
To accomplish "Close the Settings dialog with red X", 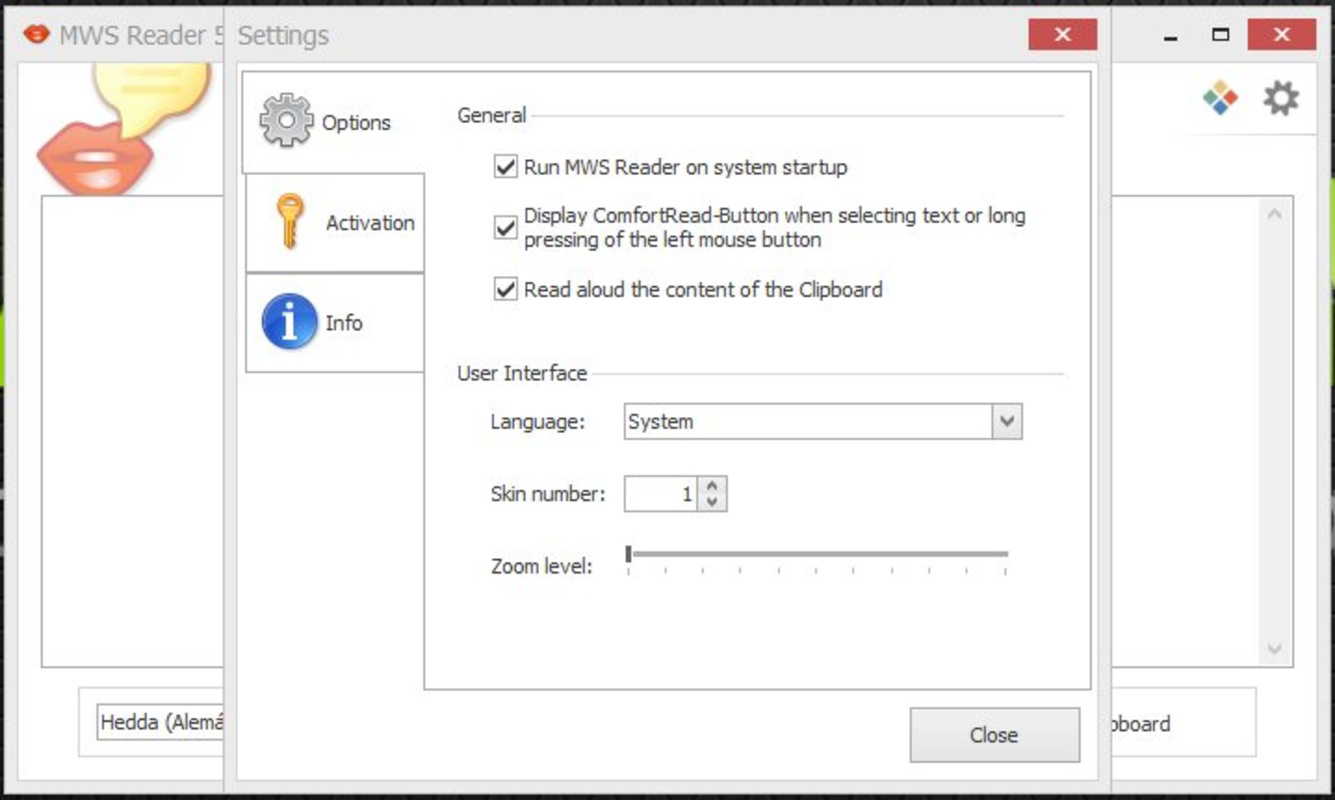I will [1062, 35].
